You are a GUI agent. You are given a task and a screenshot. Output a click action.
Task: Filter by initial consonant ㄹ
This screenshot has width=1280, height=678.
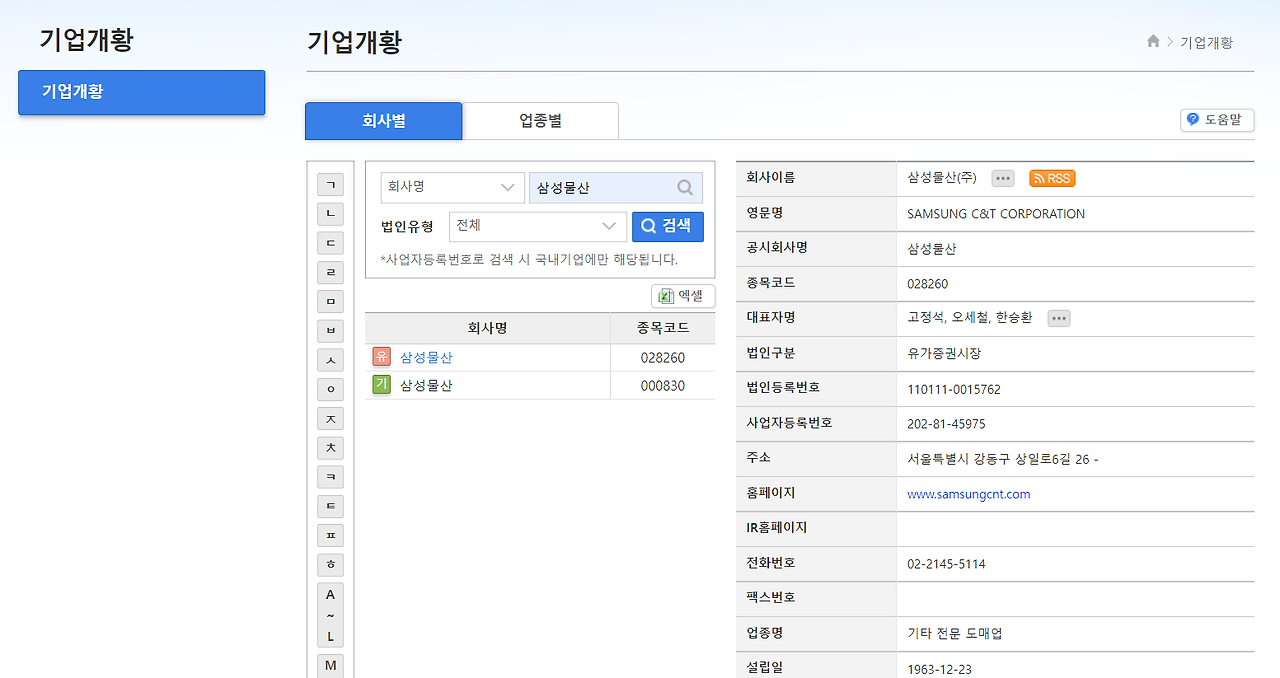(331, 271)
